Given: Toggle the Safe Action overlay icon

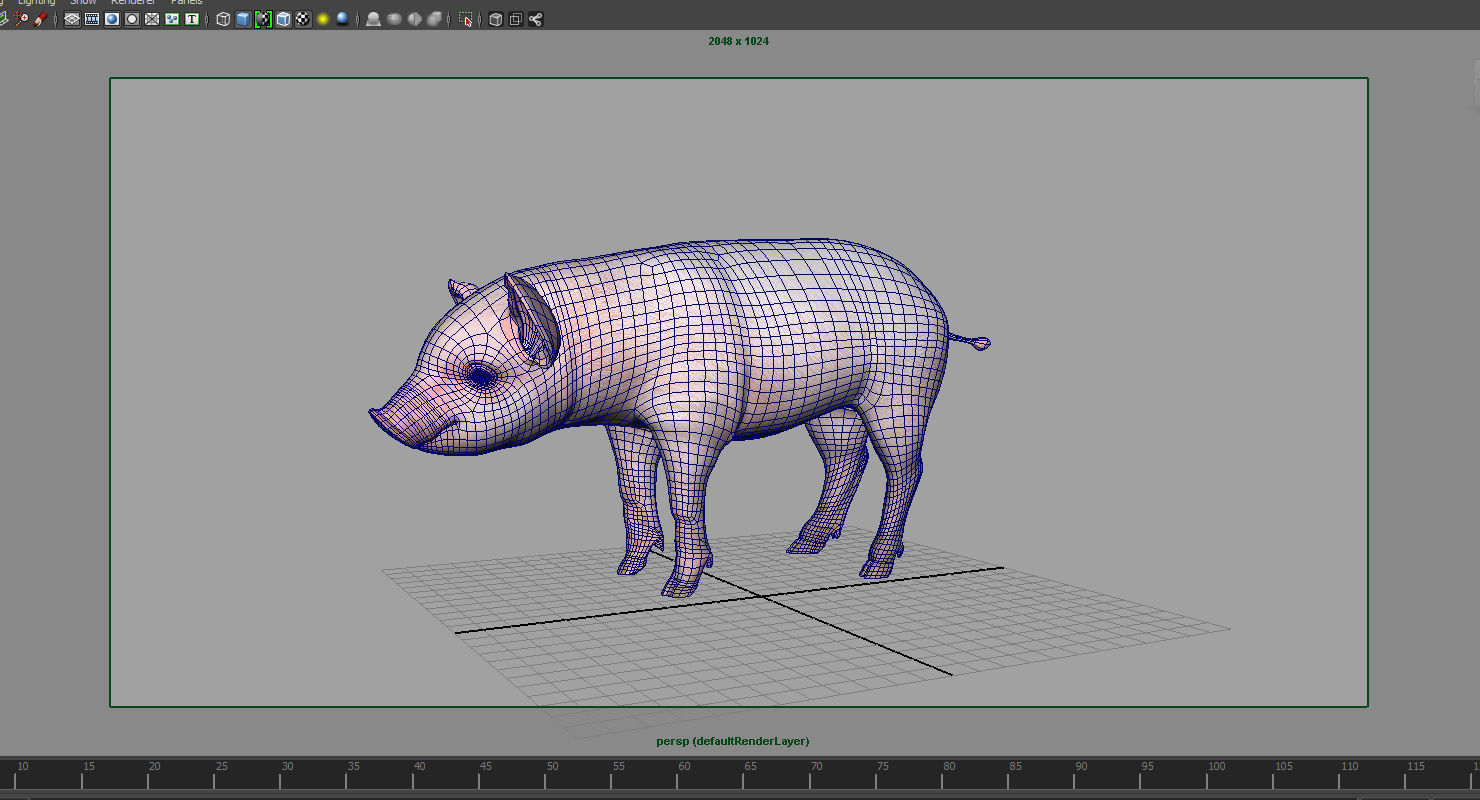Looking at the screenshot, I should point(172,19).
